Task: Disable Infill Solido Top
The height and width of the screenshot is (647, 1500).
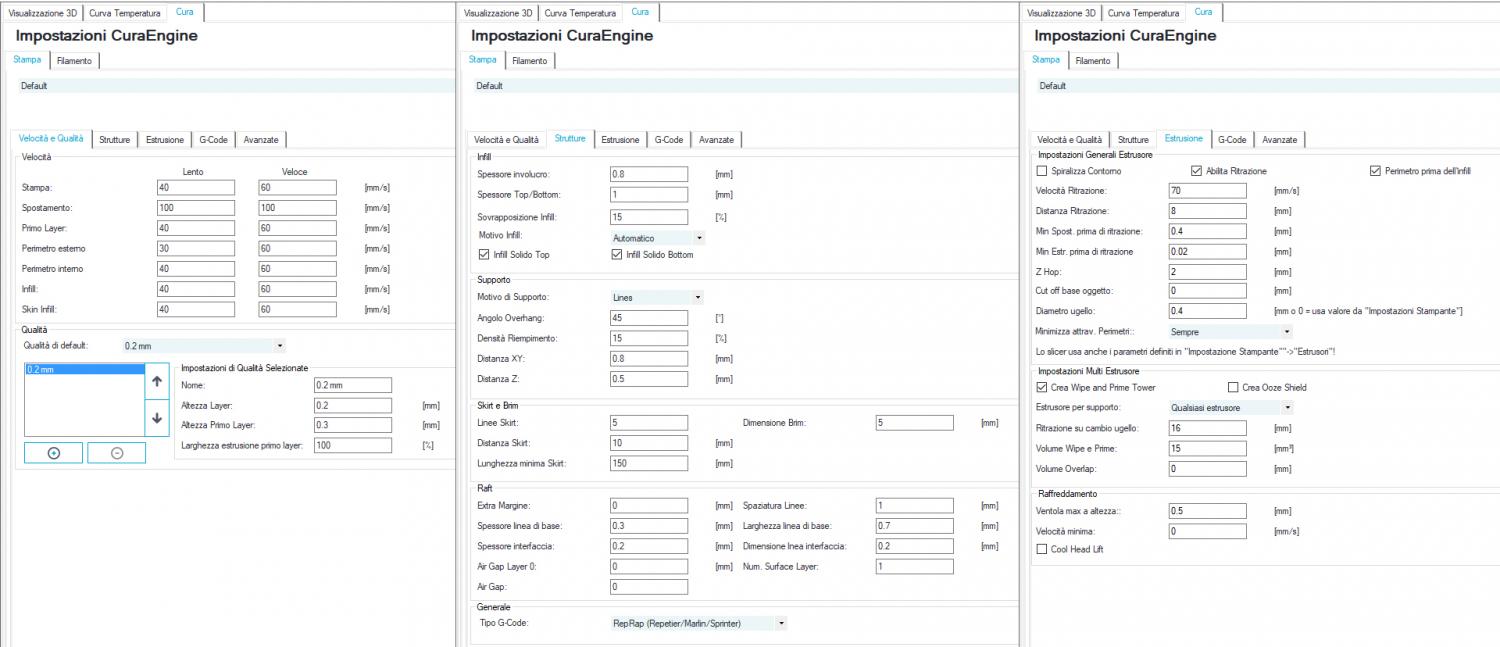Action: [485, 255]
